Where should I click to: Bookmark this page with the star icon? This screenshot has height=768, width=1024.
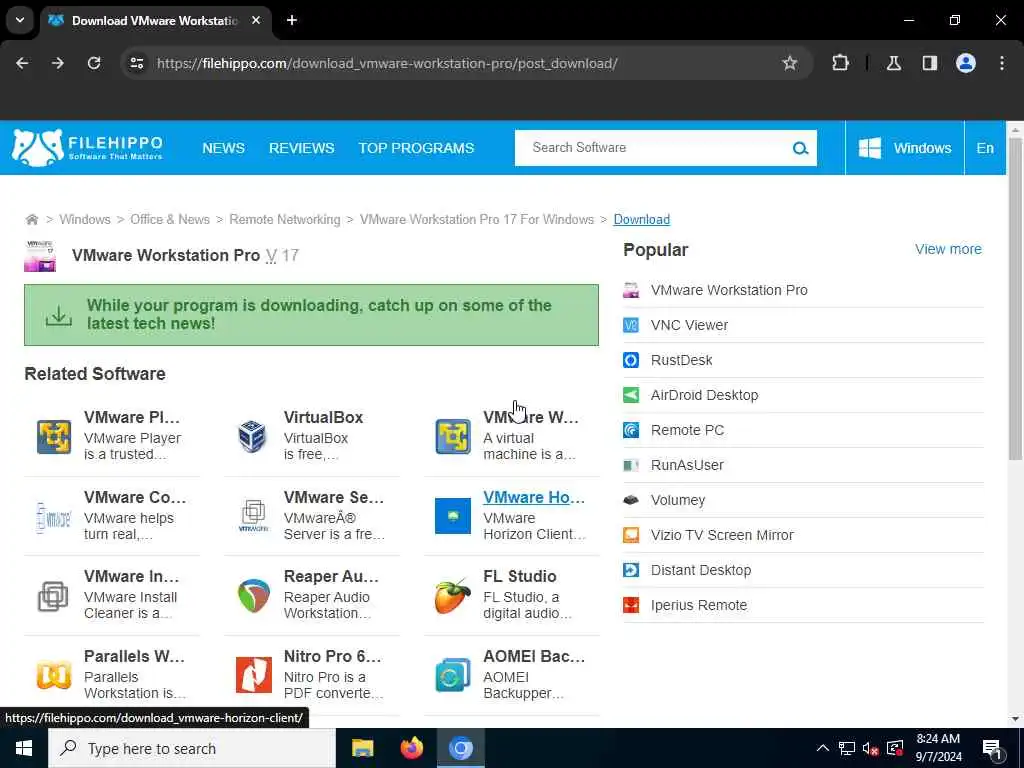pos(790,63)
